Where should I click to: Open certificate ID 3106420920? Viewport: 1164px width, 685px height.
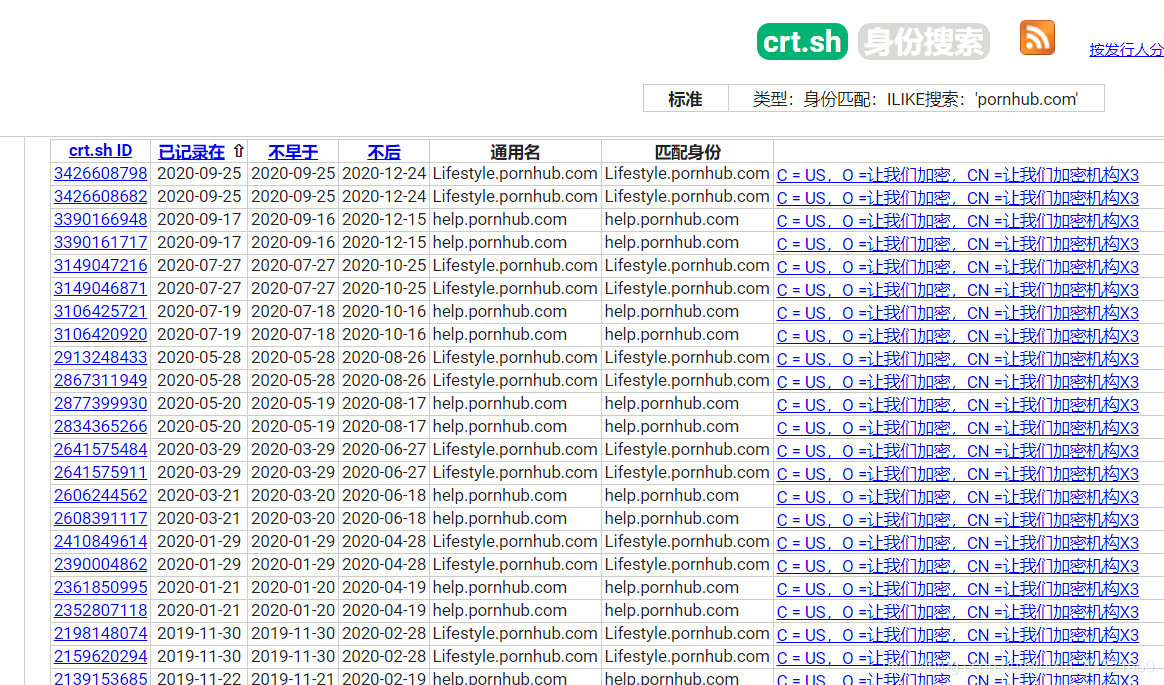100,335
